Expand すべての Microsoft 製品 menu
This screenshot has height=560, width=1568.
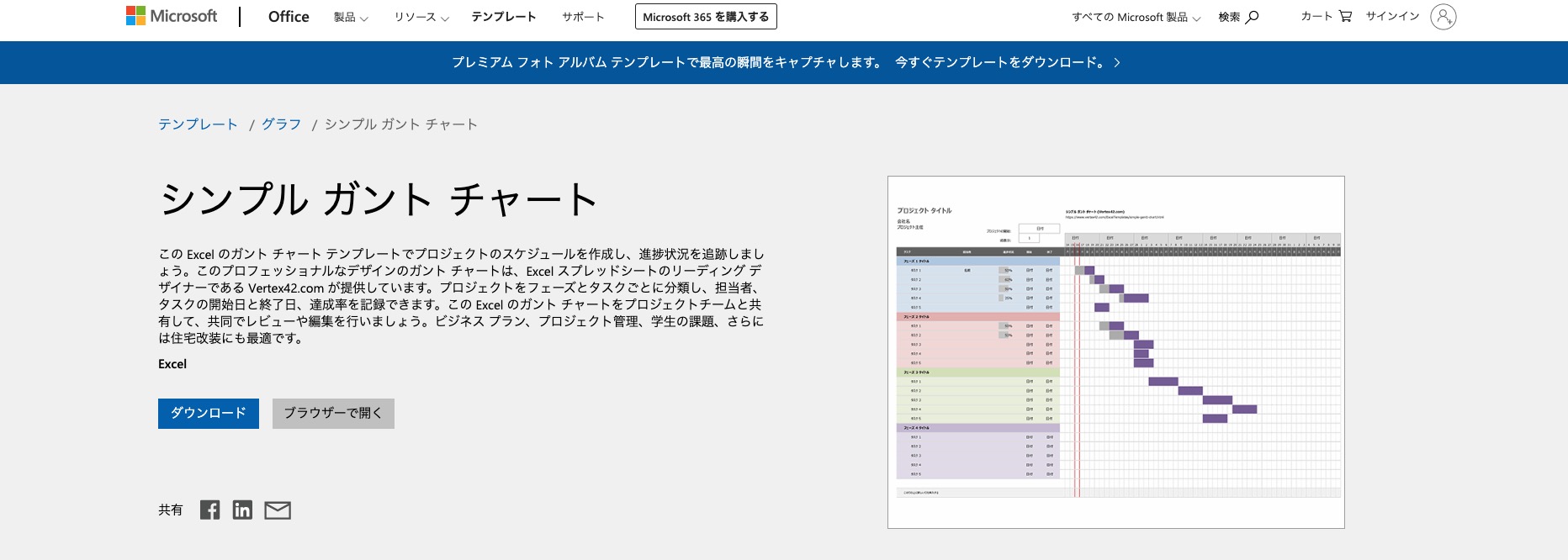1136,17
